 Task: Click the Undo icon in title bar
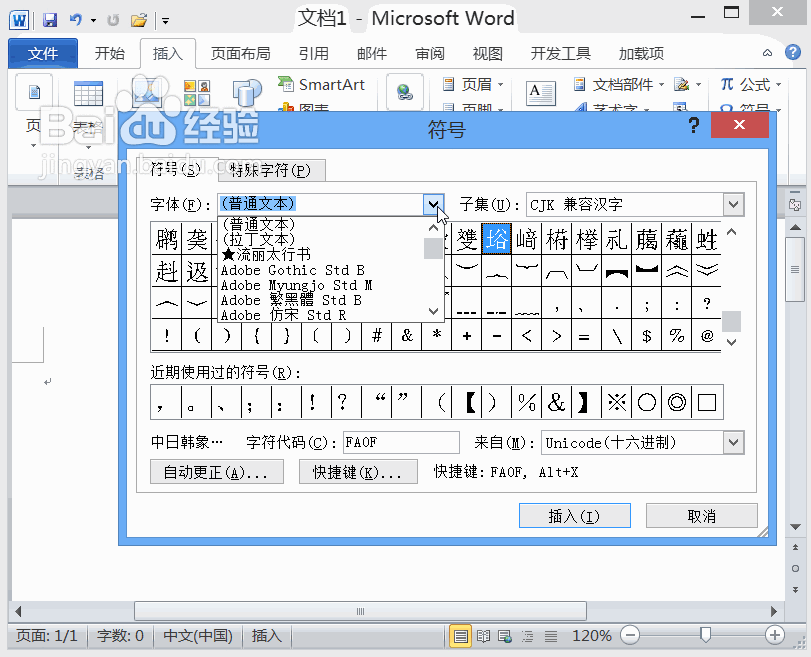tap(76, 20)
